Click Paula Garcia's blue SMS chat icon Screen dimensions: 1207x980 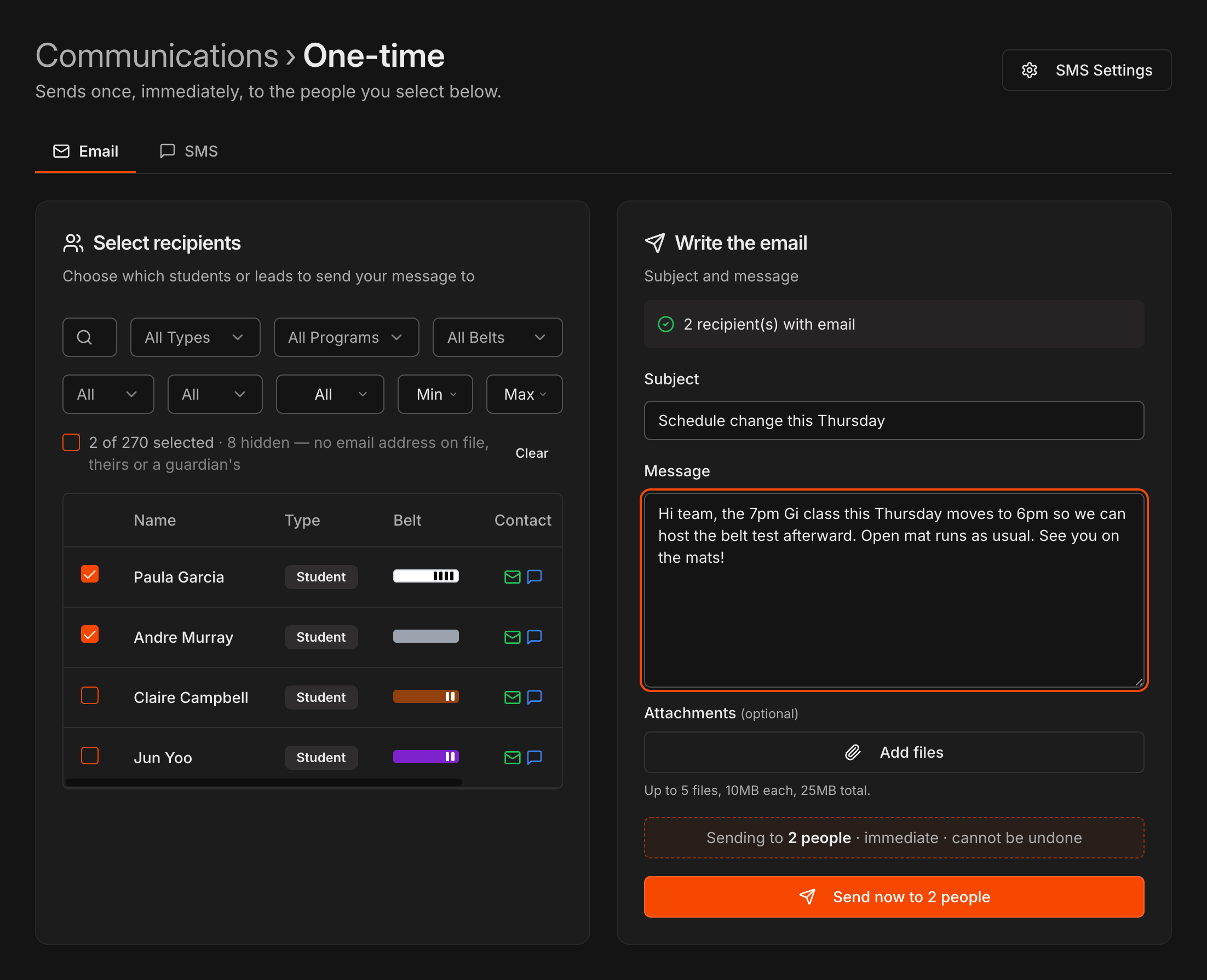(534, 577)
